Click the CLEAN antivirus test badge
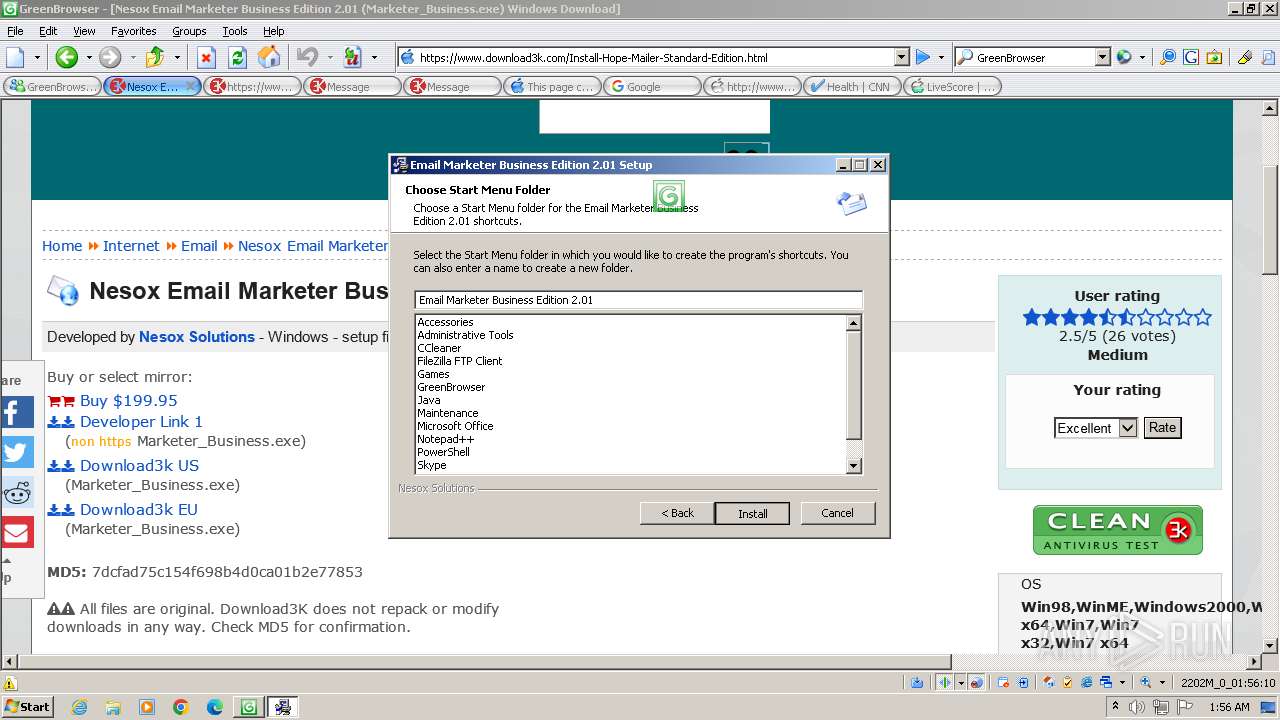Viewport: 1280px width, 720px height. pyautogui.click(x=1117, y=530)
